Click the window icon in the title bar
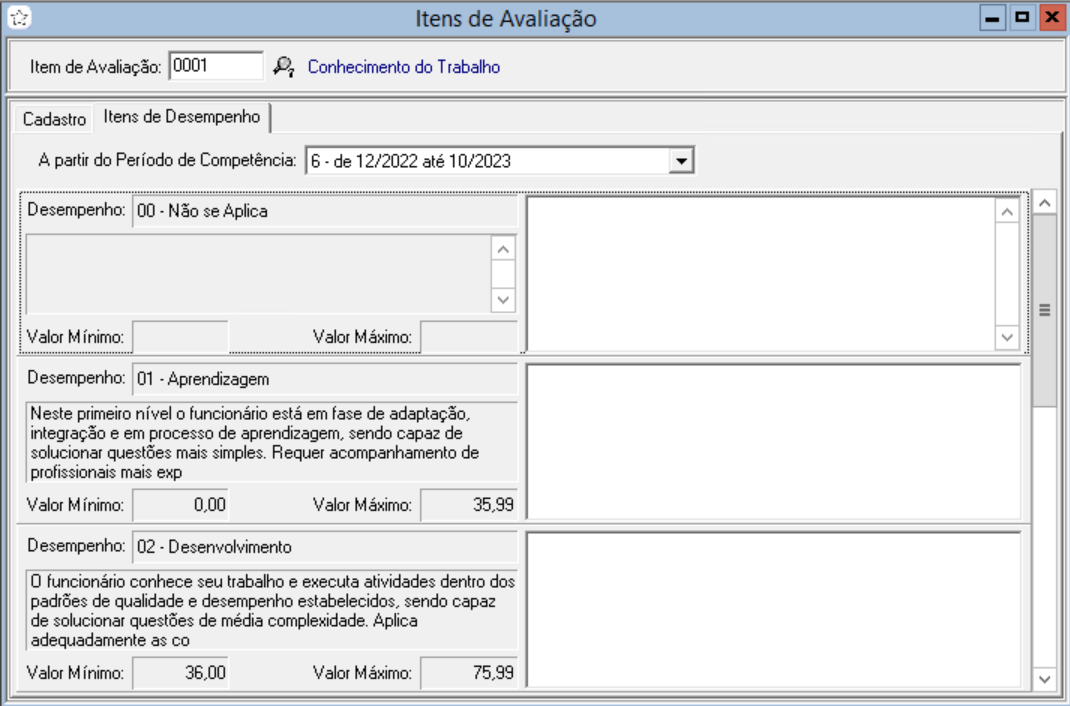1070x706 pixels. (19, 18)
